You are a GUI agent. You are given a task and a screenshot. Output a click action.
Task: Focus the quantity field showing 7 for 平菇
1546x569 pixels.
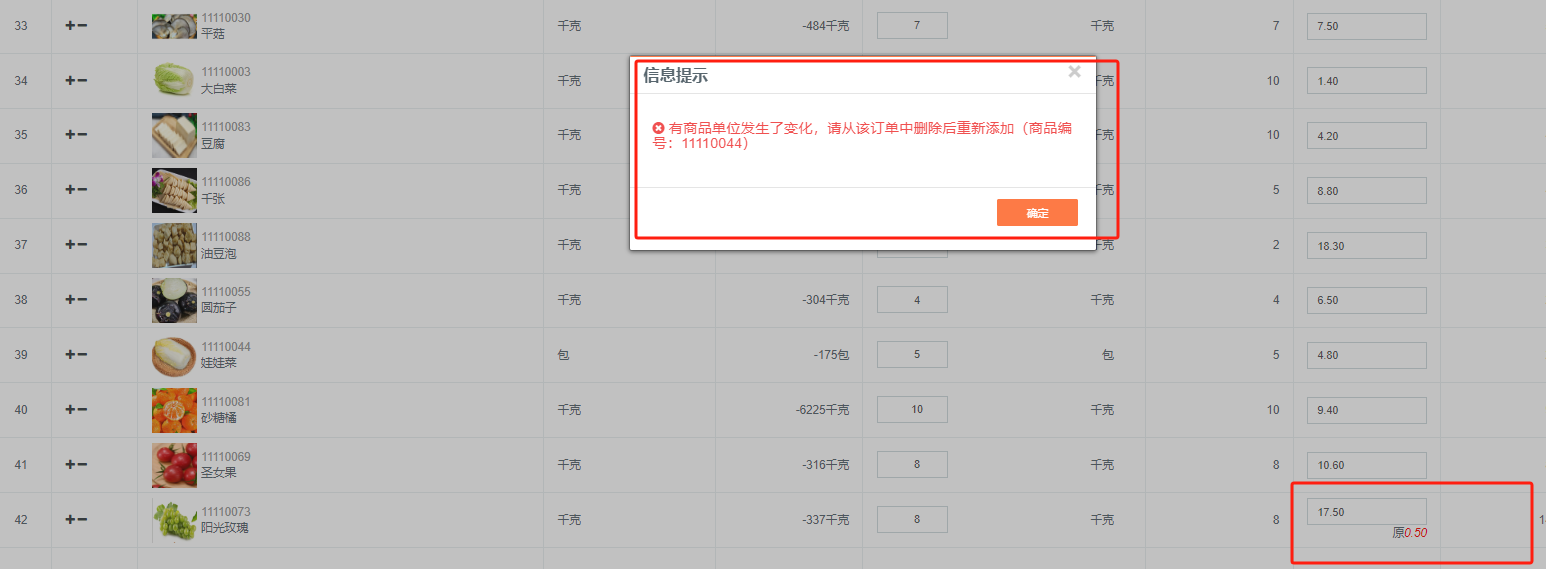click(912, 25)
